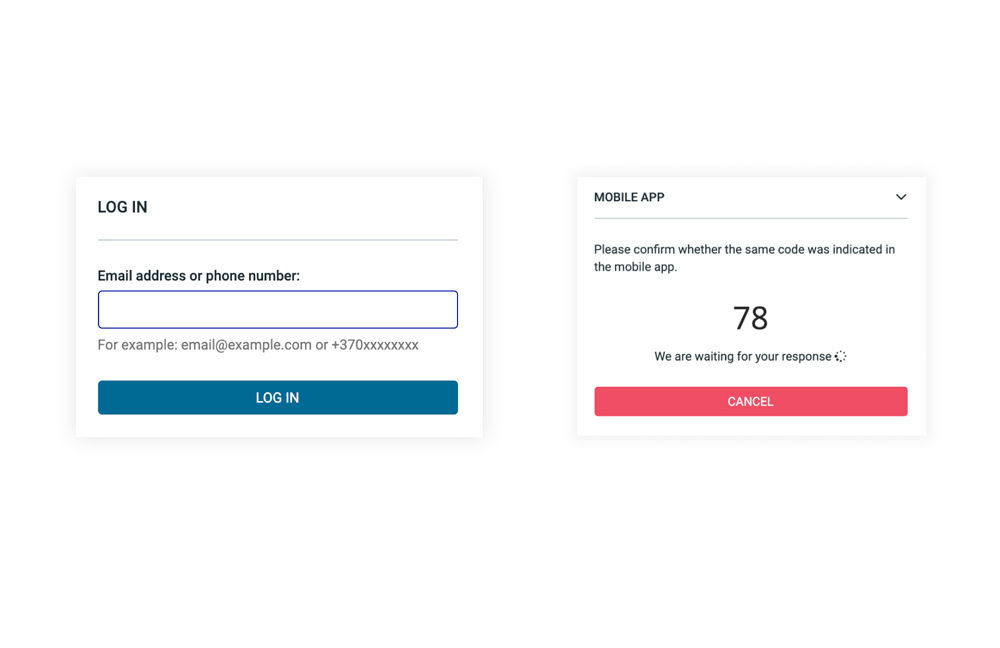Click the loading spinner icon

click(x=840, y=356)
